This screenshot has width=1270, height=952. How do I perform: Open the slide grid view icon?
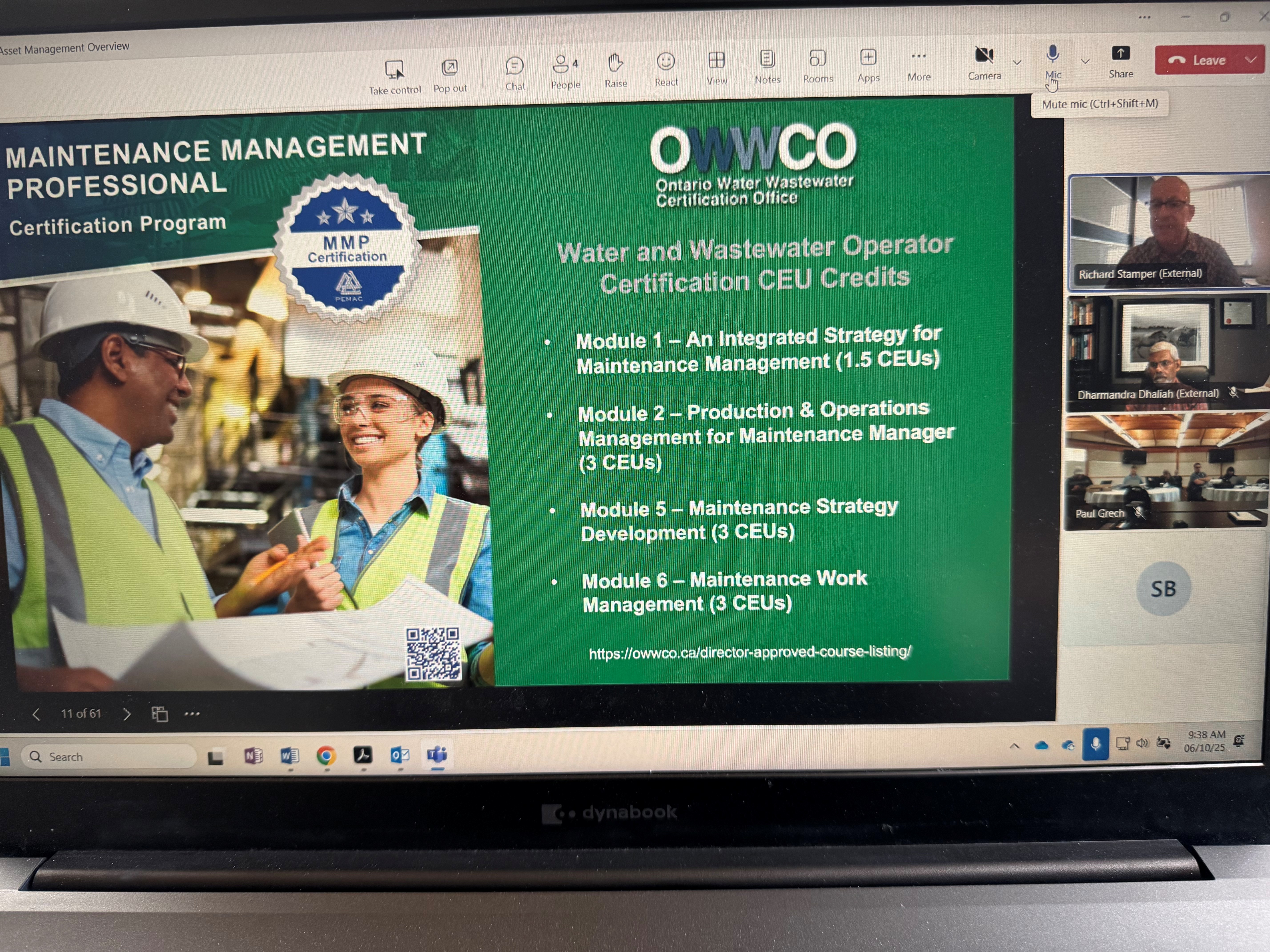pos(160,714)
